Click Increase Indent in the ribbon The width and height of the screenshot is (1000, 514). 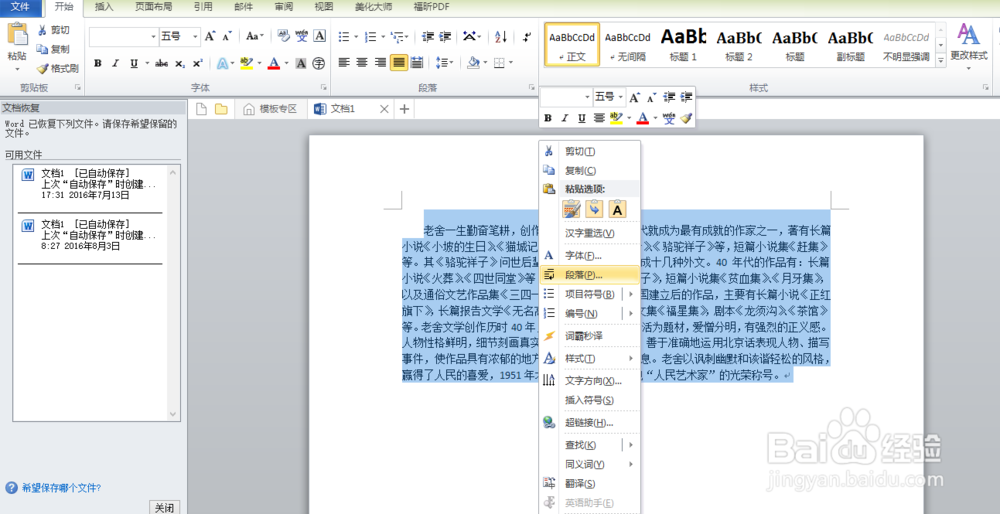[x=445, y=36]
